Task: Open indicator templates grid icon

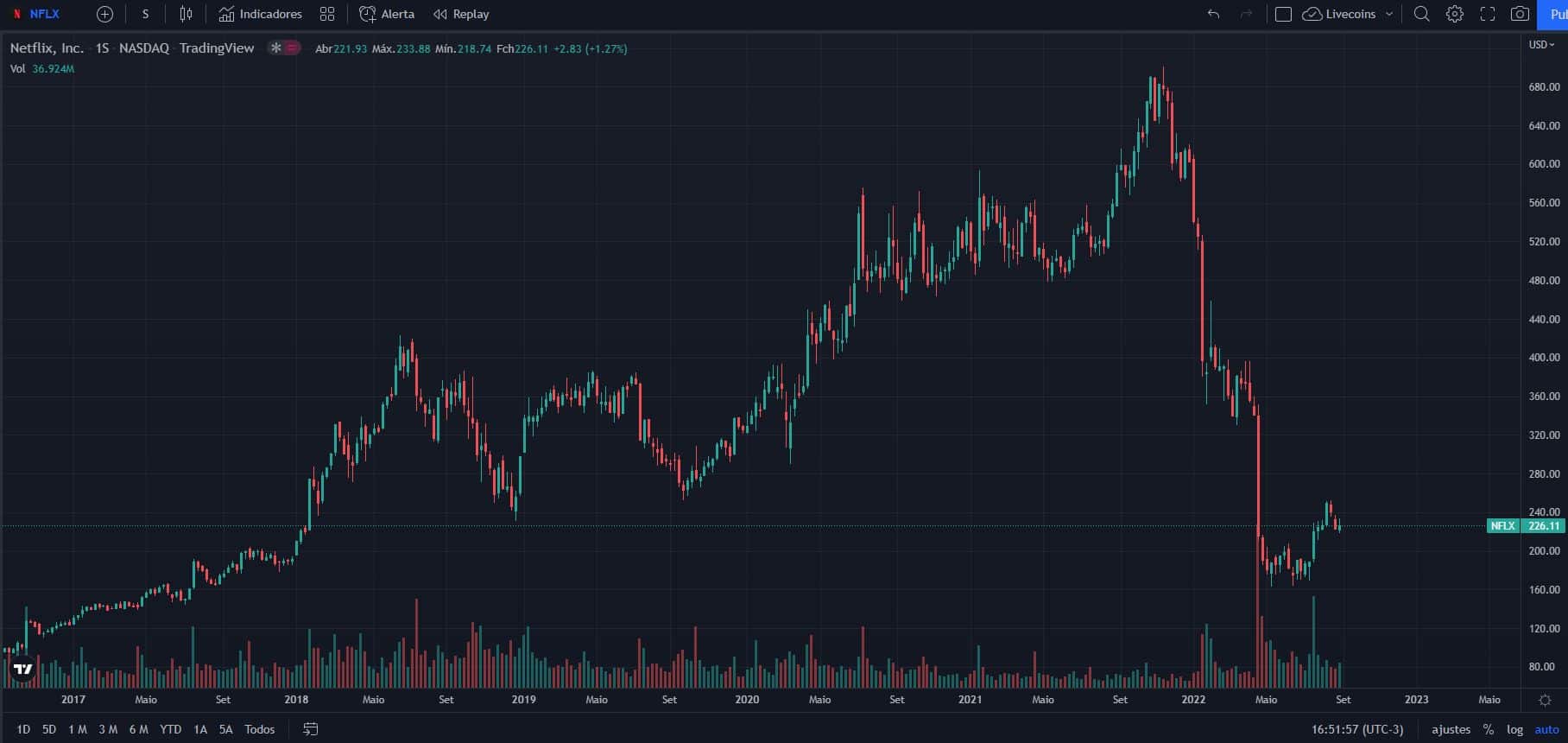Action: (327, 14)
